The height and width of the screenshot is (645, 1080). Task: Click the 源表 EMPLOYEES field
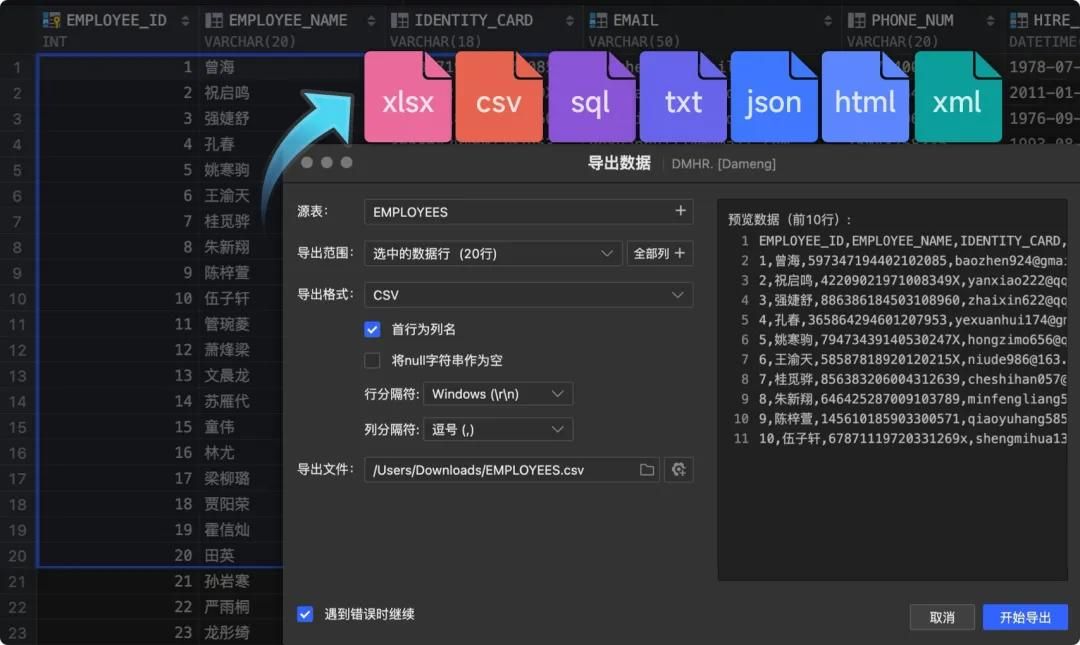pyautogui.click(x=528, y=212)
